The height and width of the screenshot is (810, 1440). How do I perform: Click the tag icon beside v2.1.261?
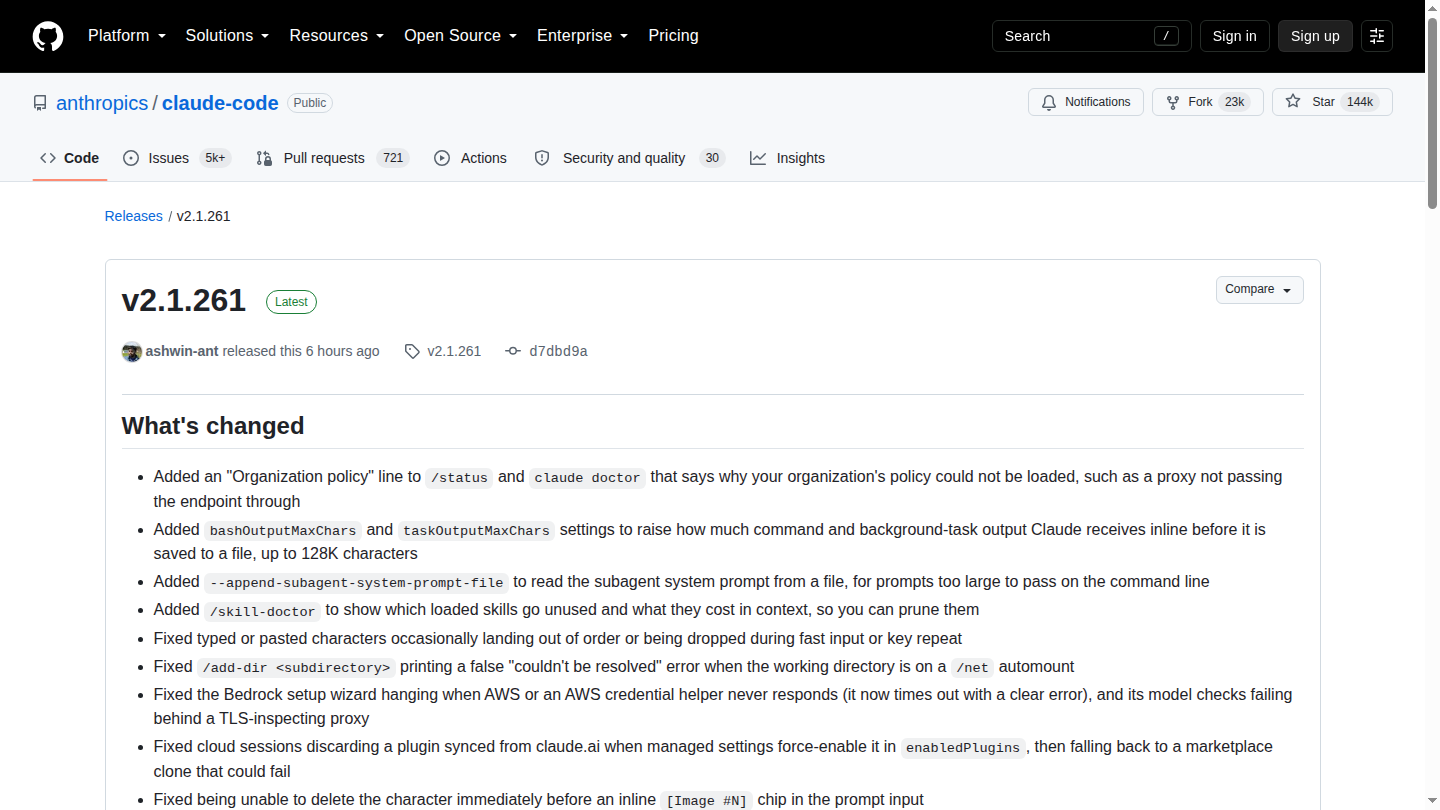pos(412,351)
